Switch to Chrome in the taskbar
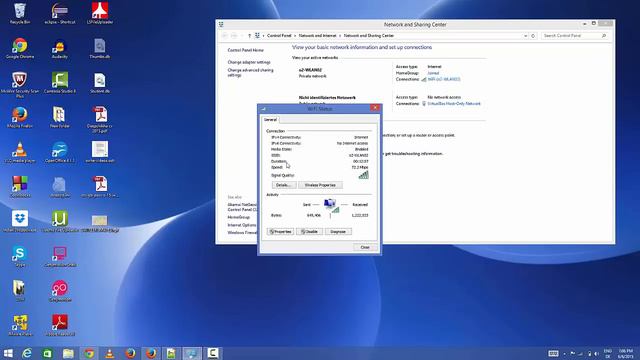Screen dimensions: 640x360 pyautogui.click(x=89, y=353)
